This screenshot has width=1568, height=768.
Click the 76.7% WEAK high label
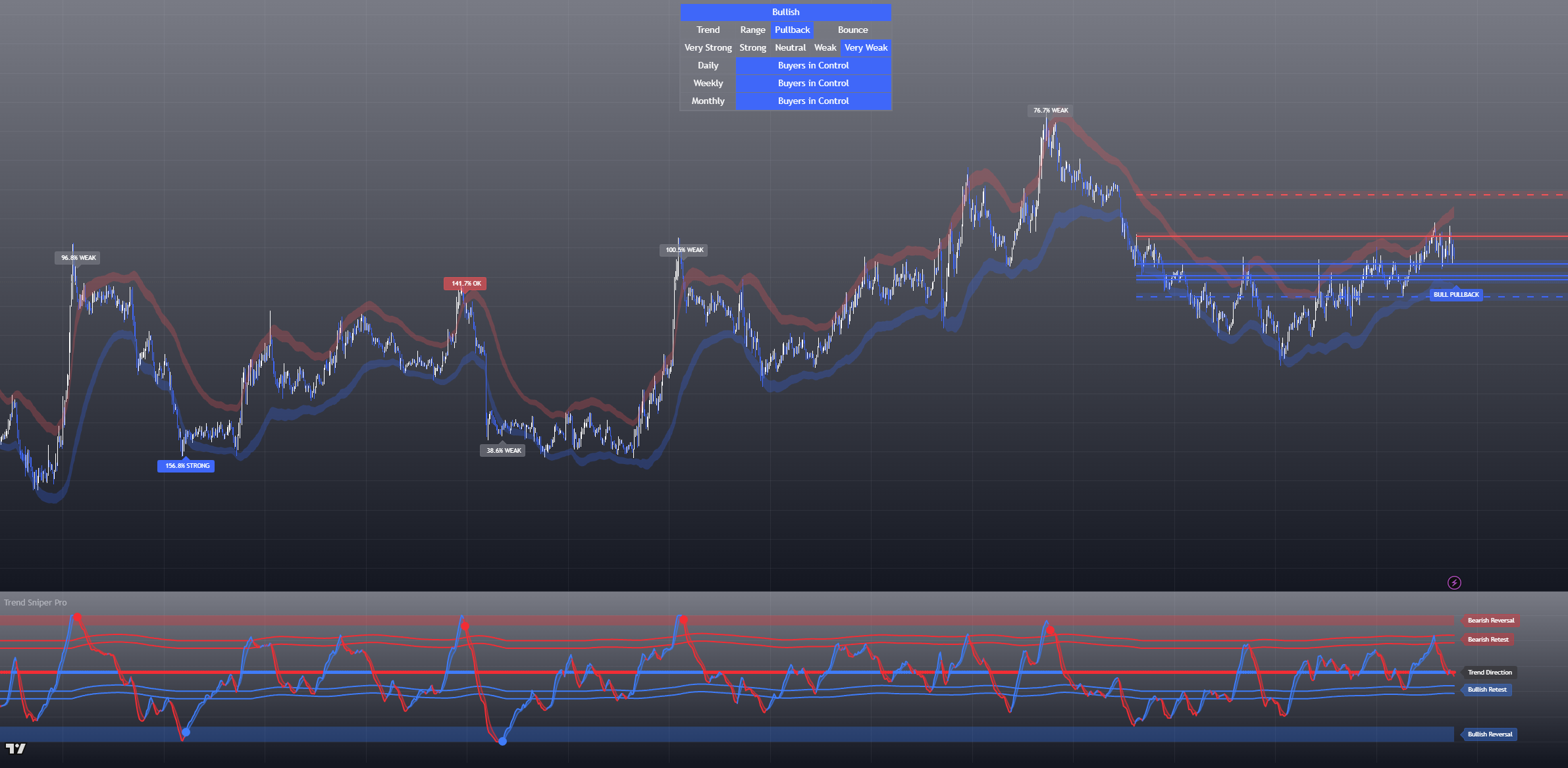pyautogui.click(x=1050, y=111)
